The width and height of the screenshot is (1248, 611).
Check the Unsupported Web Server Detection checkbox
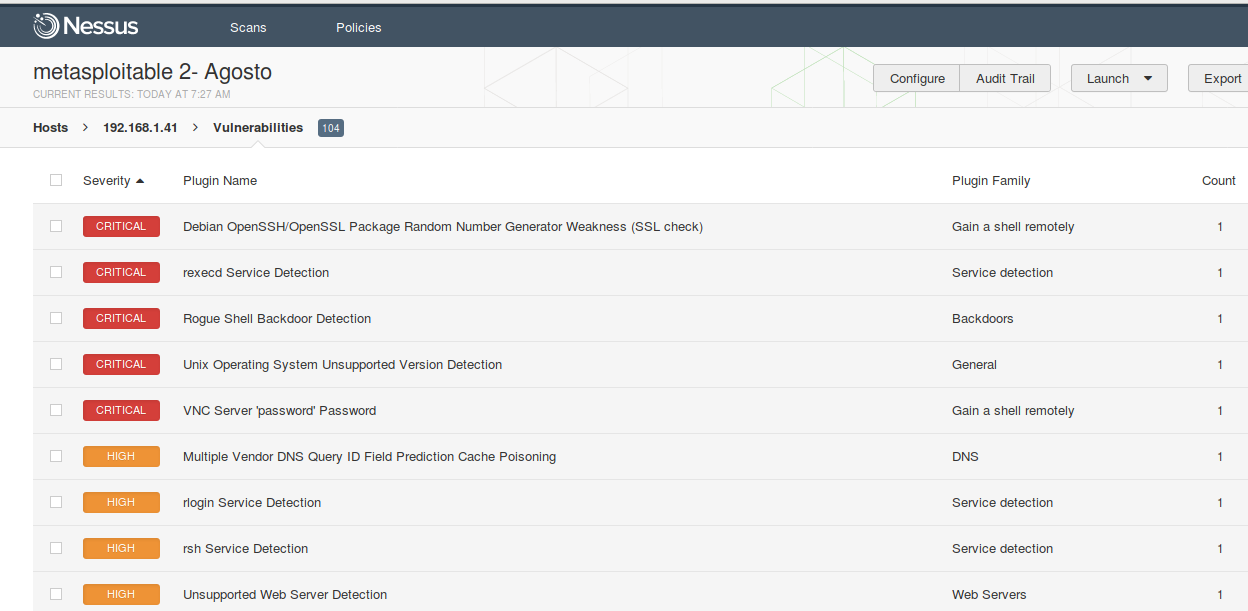click(56, 594)
